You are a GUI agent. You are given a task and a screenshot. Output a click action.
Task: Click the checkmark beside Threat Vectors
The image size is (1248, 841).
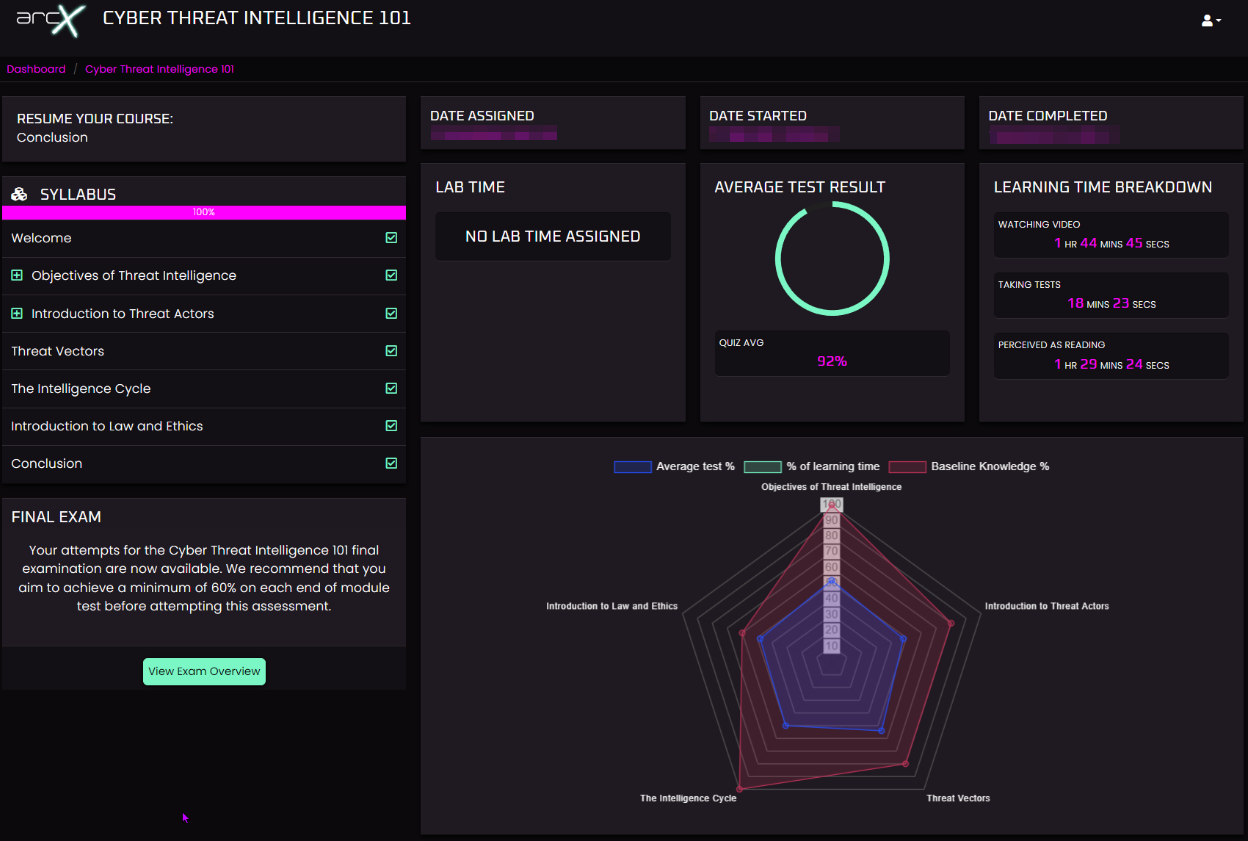pyautogui.click(x=391, y=351)
